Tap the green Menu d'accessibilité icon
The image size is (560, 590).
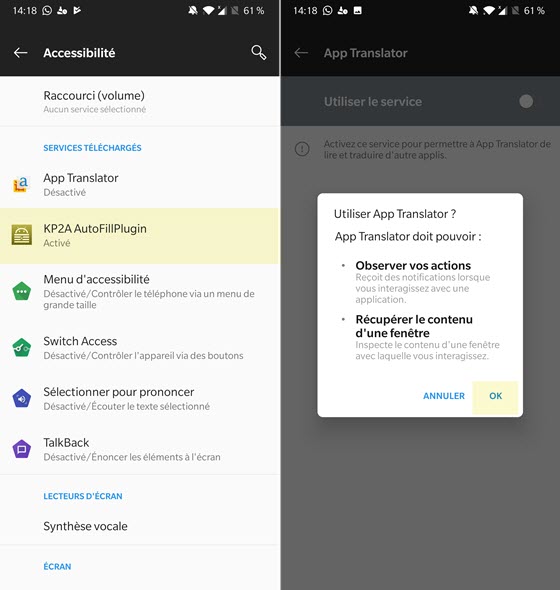(21, 291)
